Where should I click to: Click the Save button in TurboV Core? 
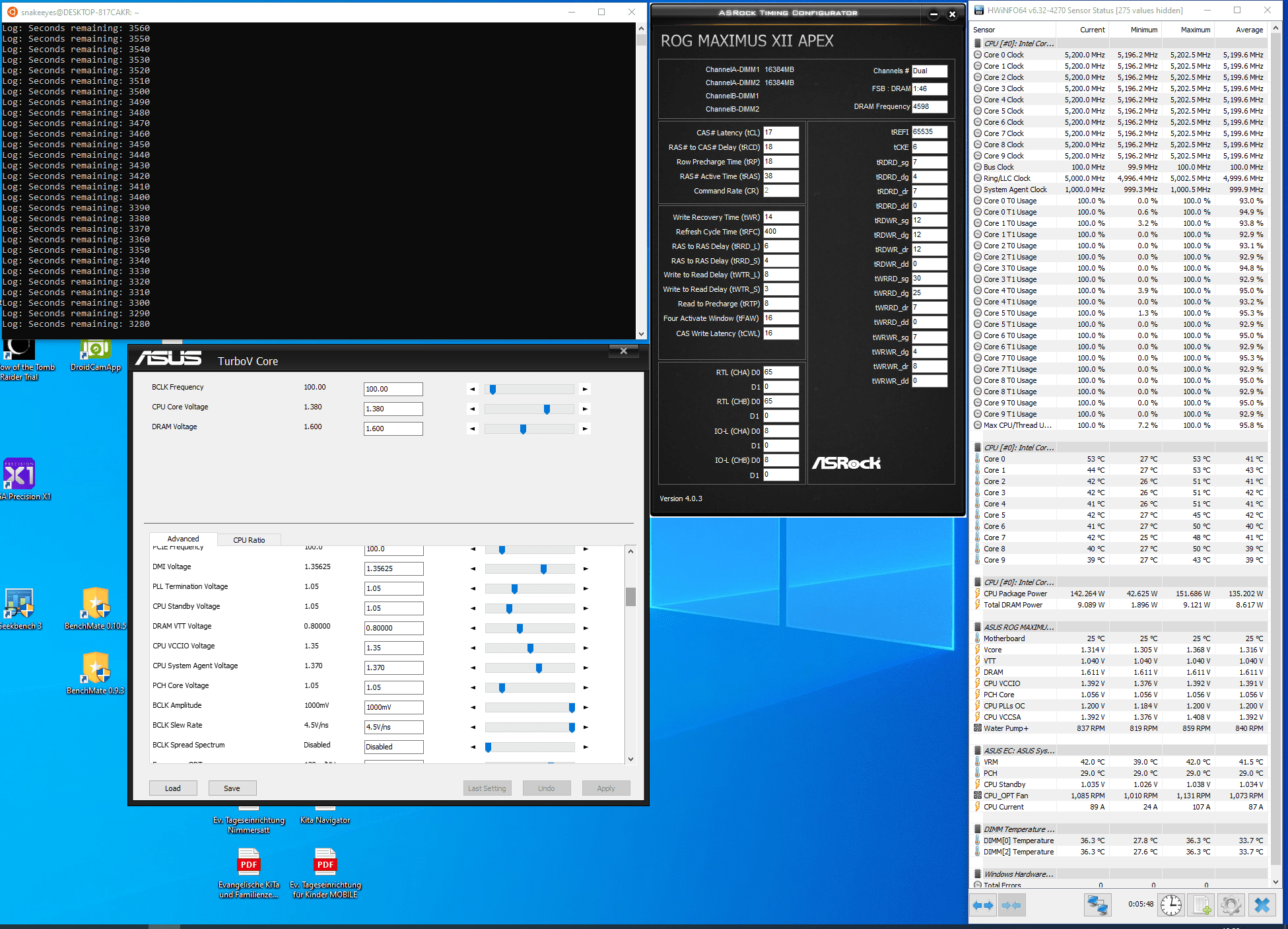(x=232, y=788)
